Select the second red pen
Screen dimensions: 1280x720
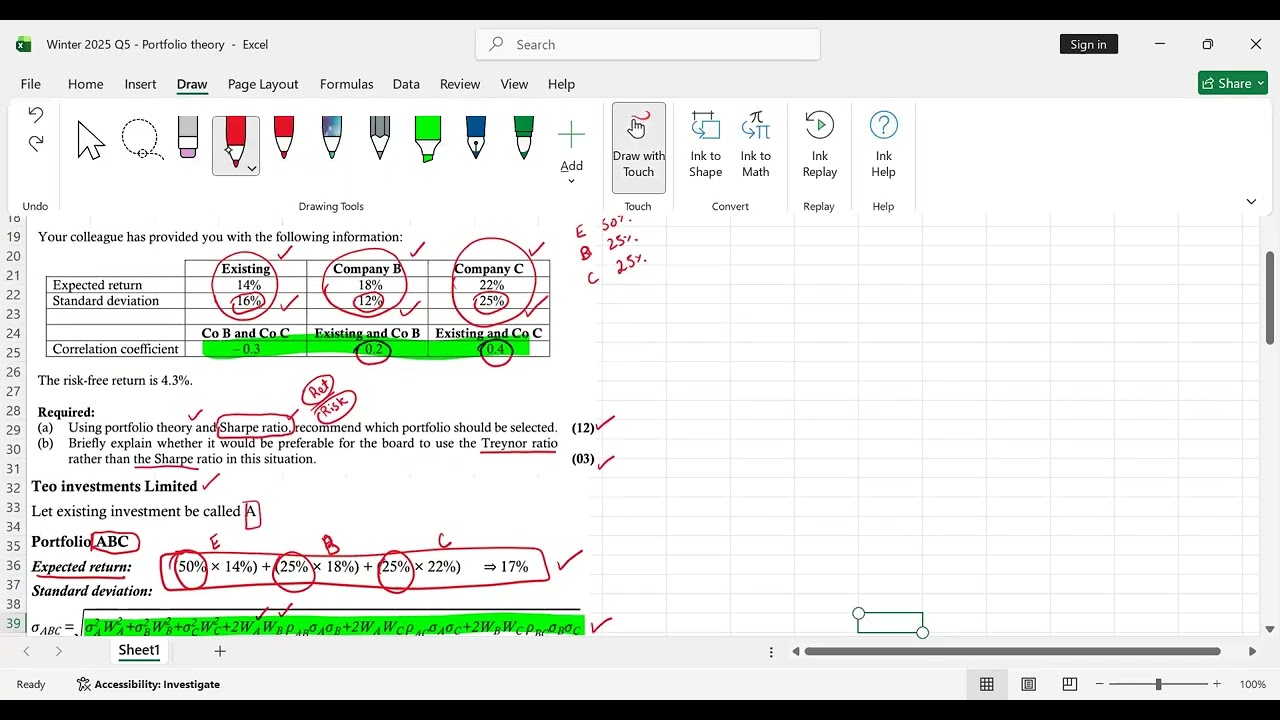click(284, 138)
